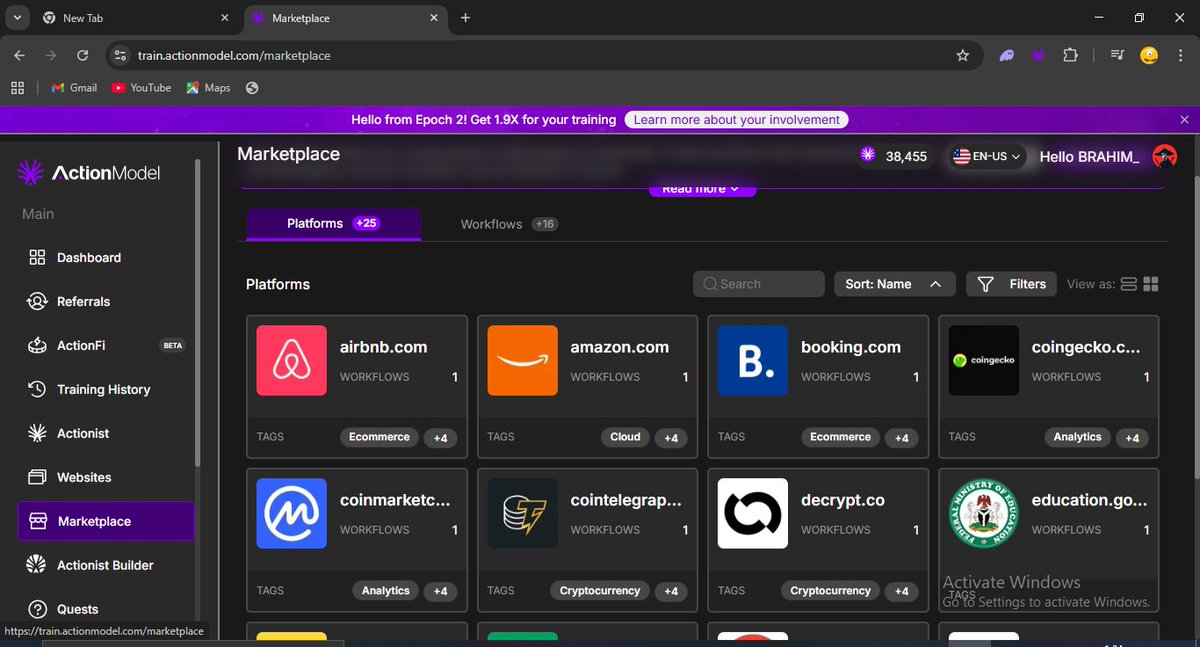This screenshot has width=1200, height=647.
Task: Close the purple Epoch 2 banner
Action: tap(1185, 119)
